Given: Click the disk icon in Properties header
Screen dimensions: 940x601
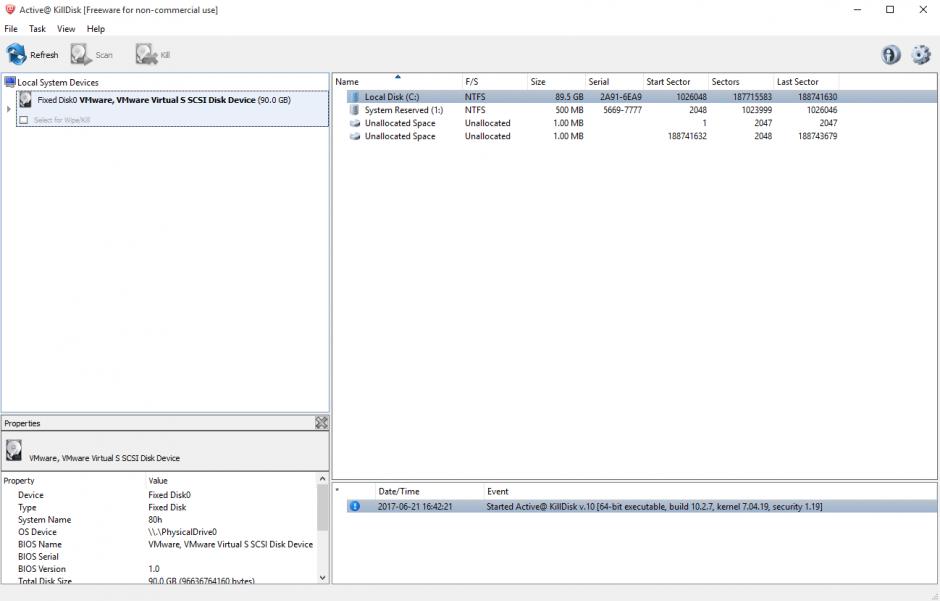Looking at the screenshot, I should click(x=14, y=450).
